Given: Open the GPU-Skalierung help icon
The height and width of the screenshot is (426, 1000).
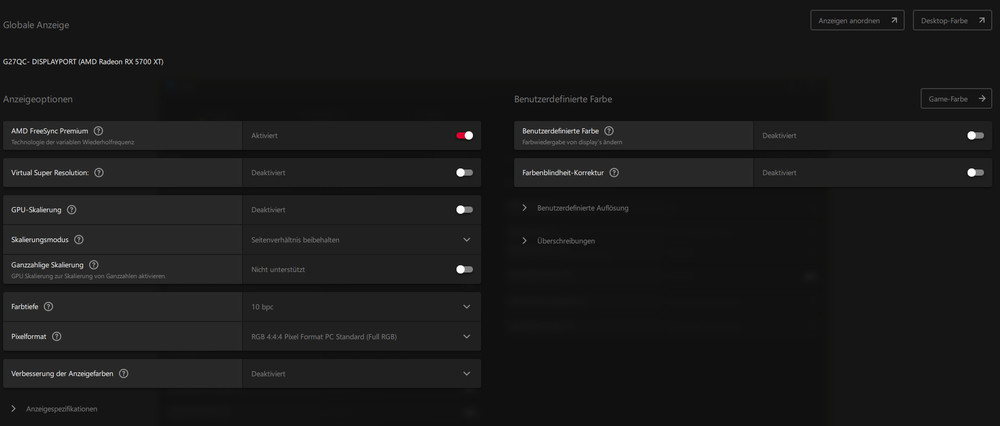Looking at the screenshot, I should coord(71,210).
